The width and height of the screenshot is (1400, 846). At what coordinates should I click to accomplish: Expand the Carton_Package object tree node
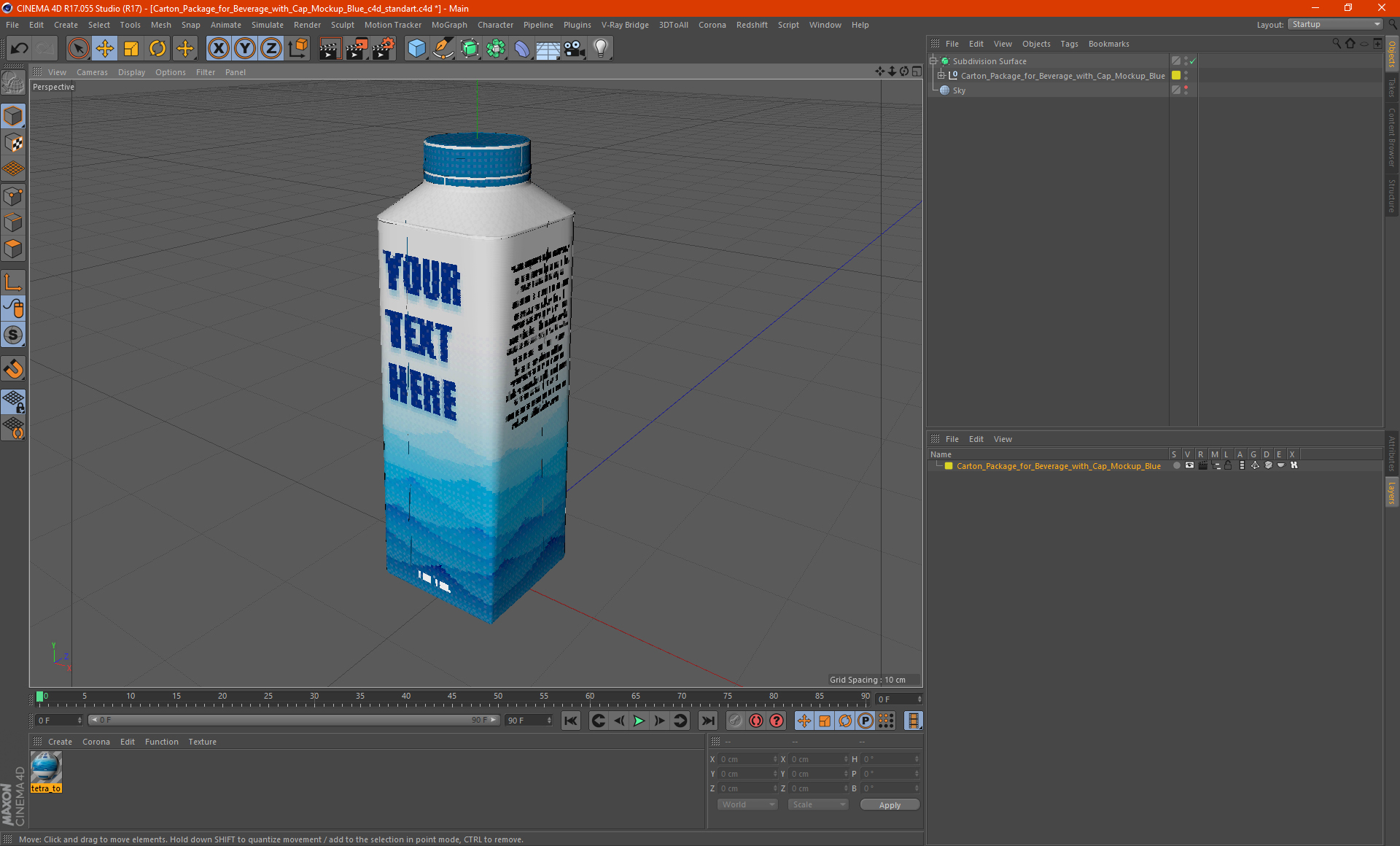click(941, 76)
